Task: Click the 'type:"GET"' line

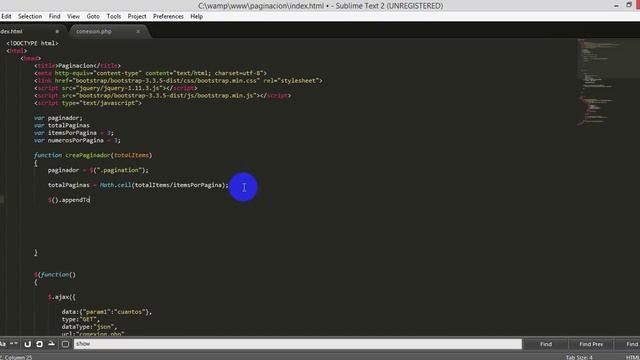Action: tap(80, 319)
